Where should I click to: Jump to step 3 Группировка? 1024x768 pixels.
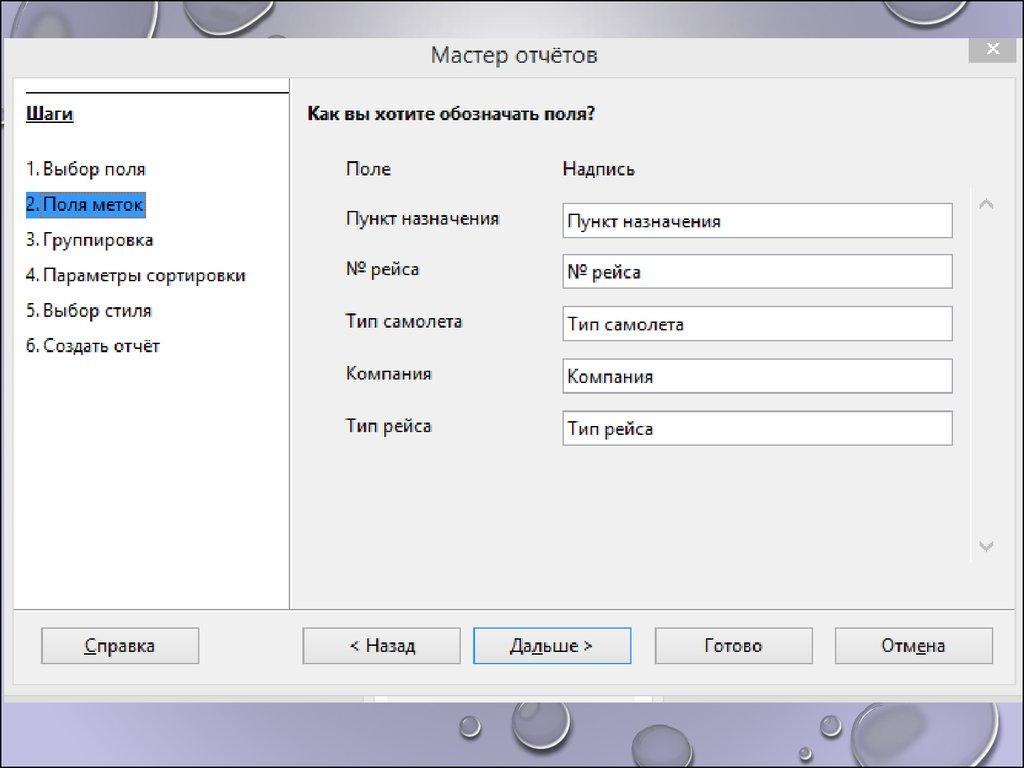(x=90, y=240)
